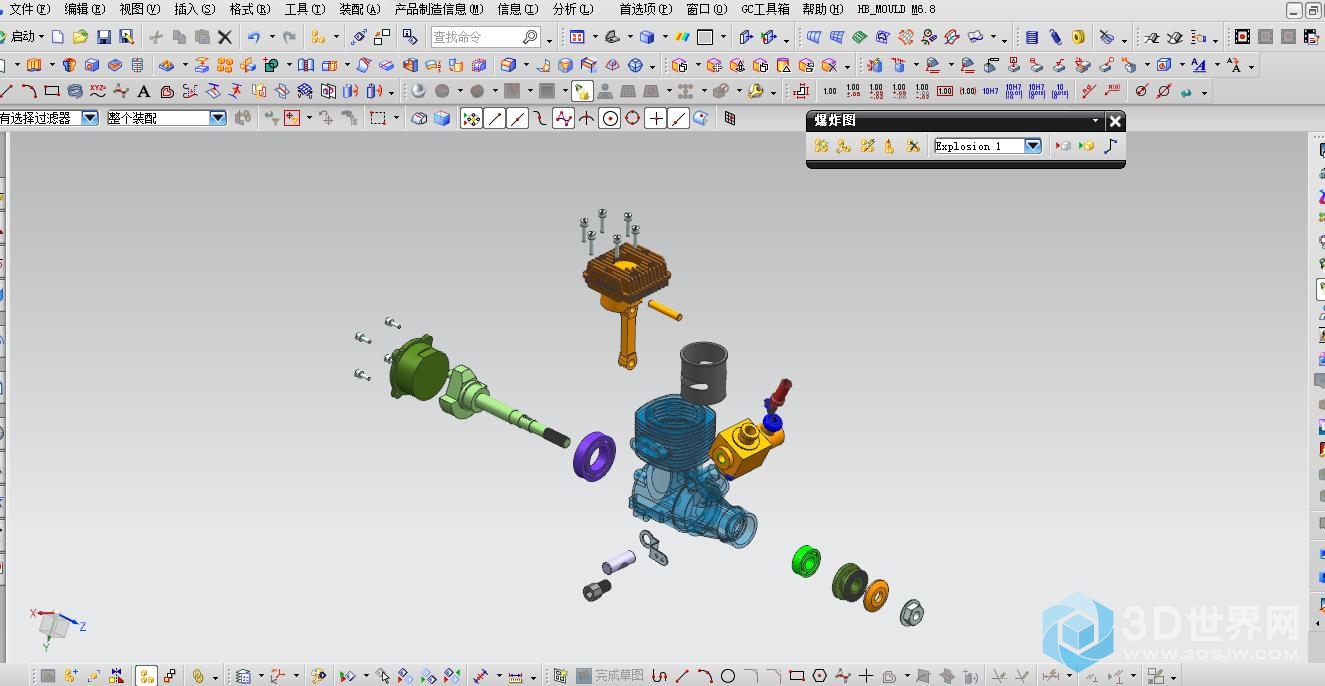The width and height of the screenshot is (1325, 686).
Task: Open the 视图(V) menu
Action: 139,9
